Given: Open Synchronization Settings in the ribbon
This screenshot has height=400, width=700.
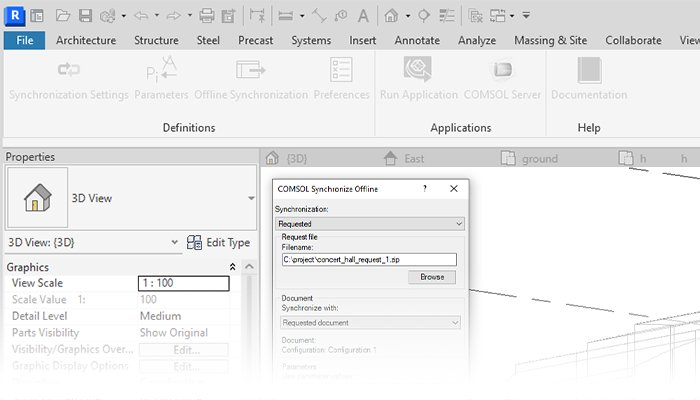Looking at the screenshot, I should (69, 79).
